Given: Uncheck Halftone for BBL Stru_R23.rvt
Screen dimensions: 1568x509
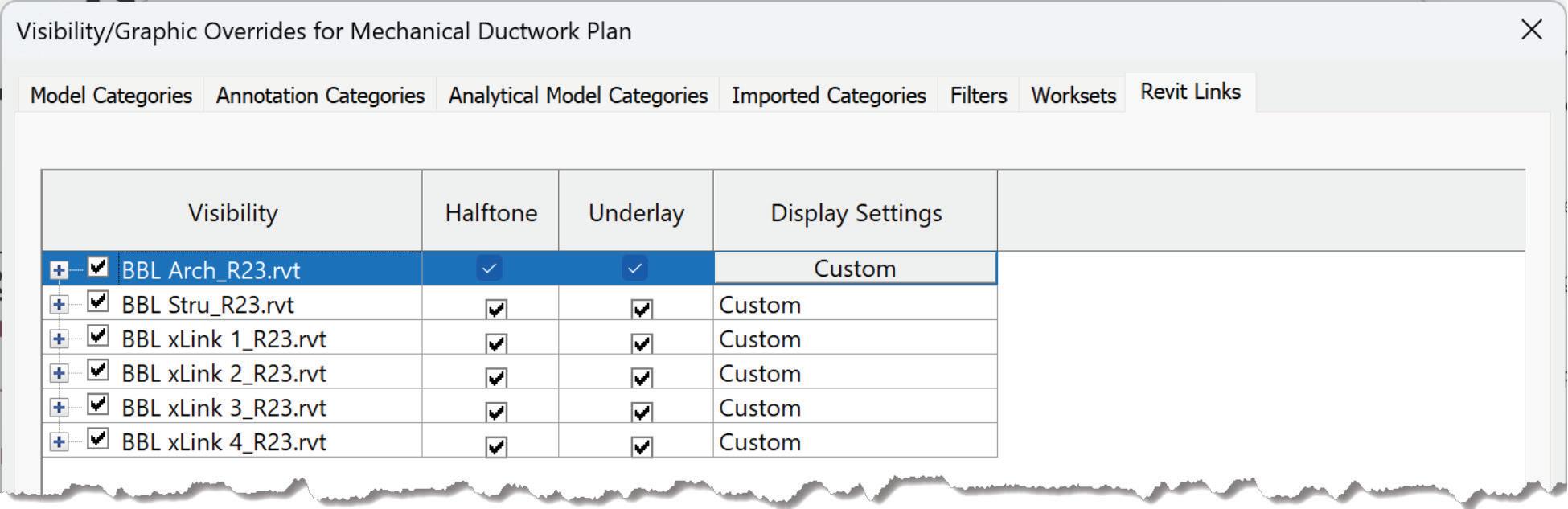Looking at the screenshot, I should point(496,309).
